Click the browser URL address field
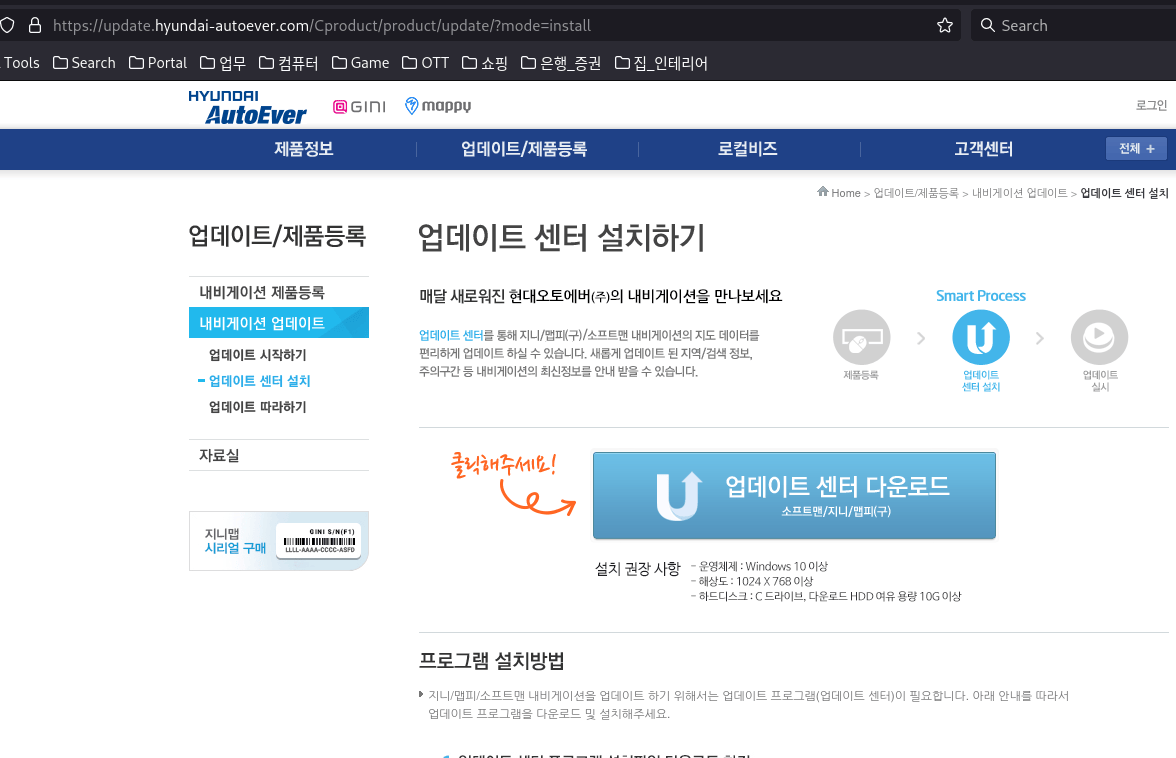The width and height of the screenshot is (1176, 758). click(480, 25)
